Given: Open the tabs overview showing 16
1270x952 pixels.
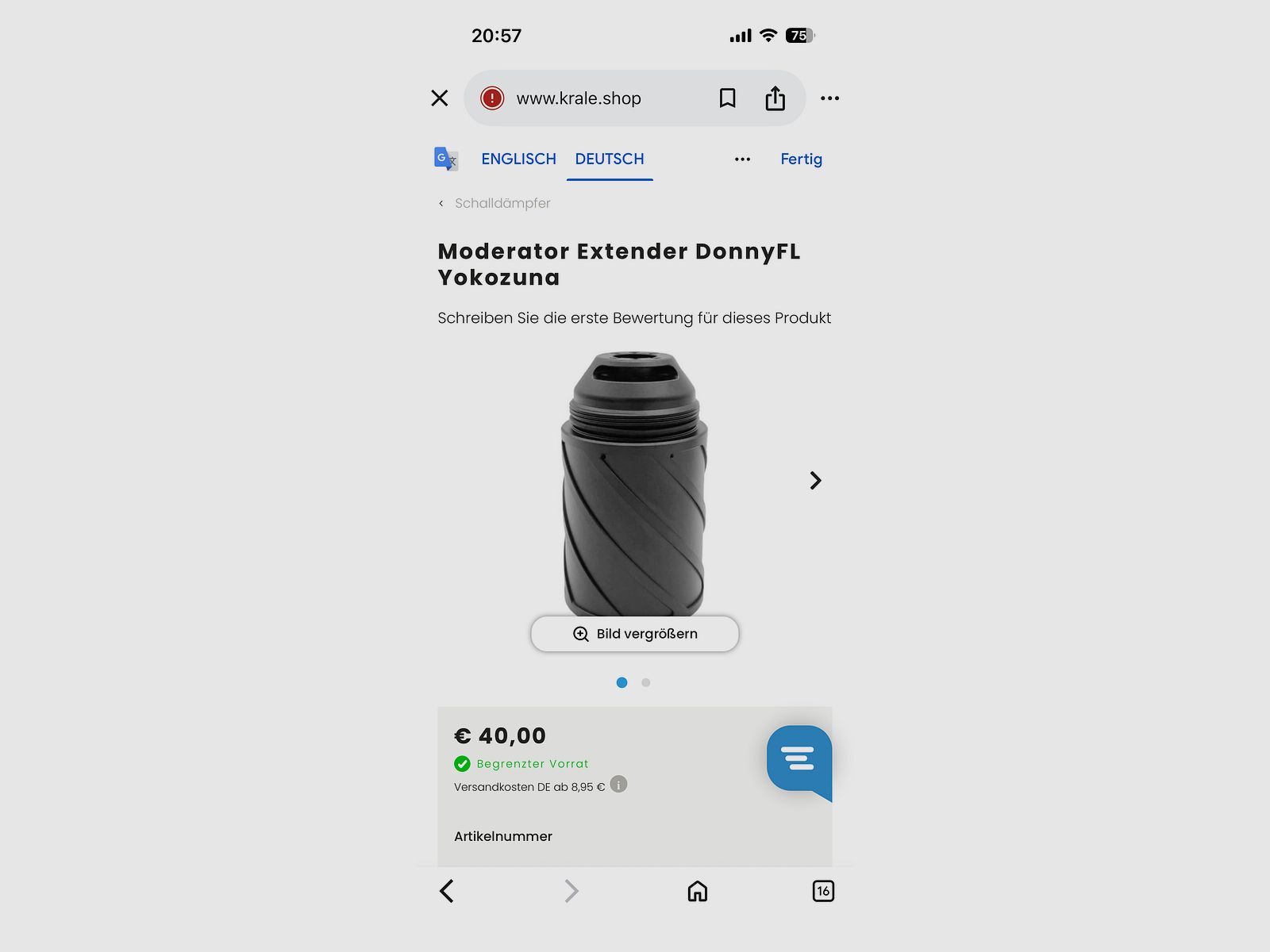Looking at the screenshot, I should (x=823, y=891).
